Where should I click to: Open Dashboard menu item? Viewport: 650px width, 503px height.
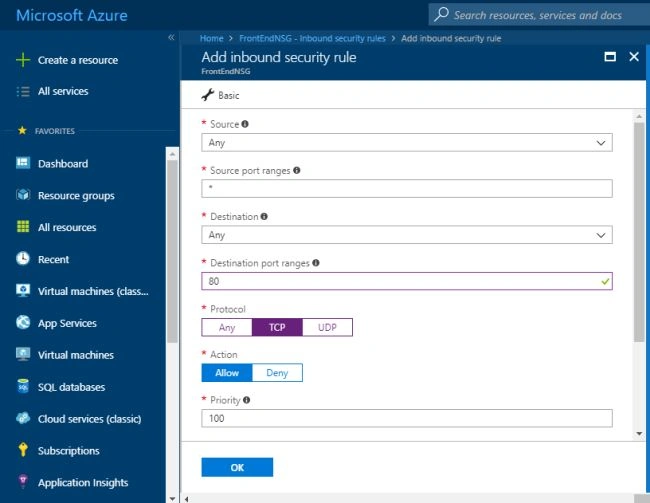click(63, 163)
